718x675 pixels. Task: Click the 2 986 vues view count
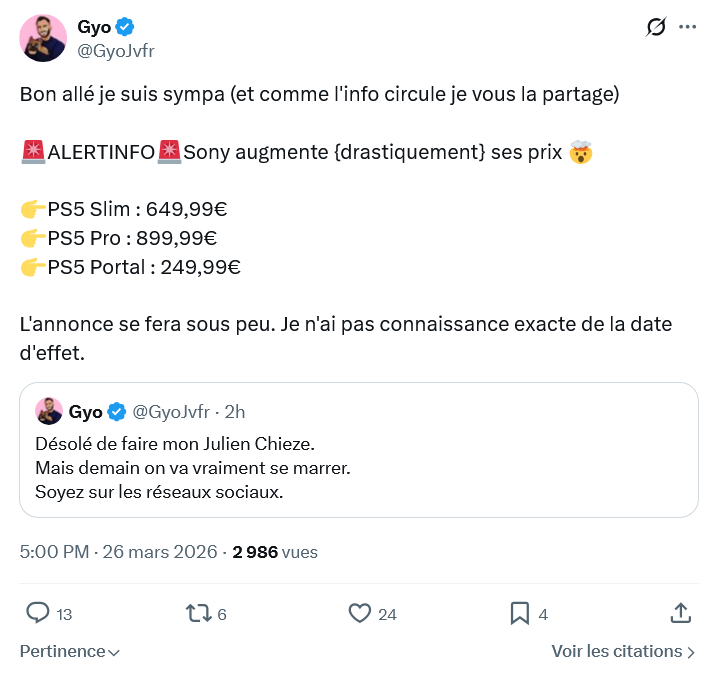pos(275,551)
